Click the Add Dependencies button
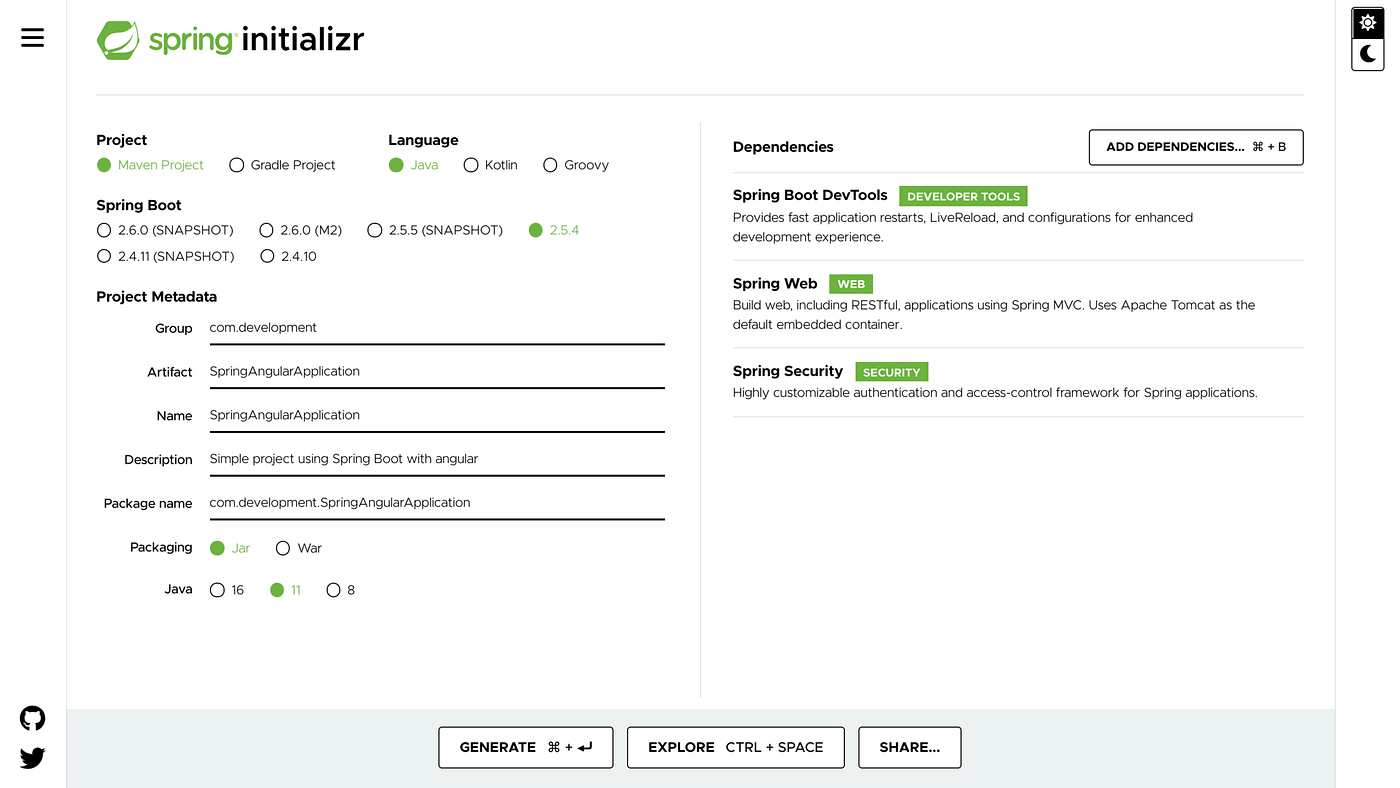 [x=1196, y=147]
